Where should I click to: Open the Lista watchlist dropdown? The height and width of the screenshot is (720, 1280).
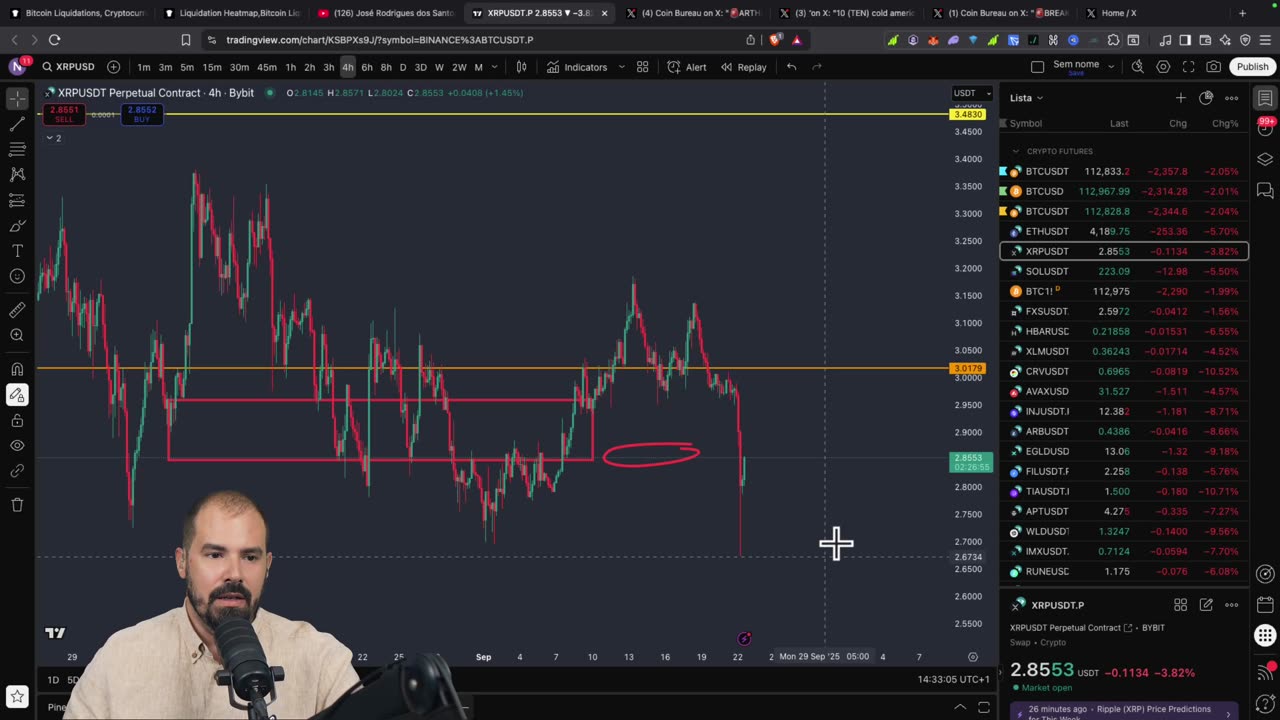coord(1026,98)
